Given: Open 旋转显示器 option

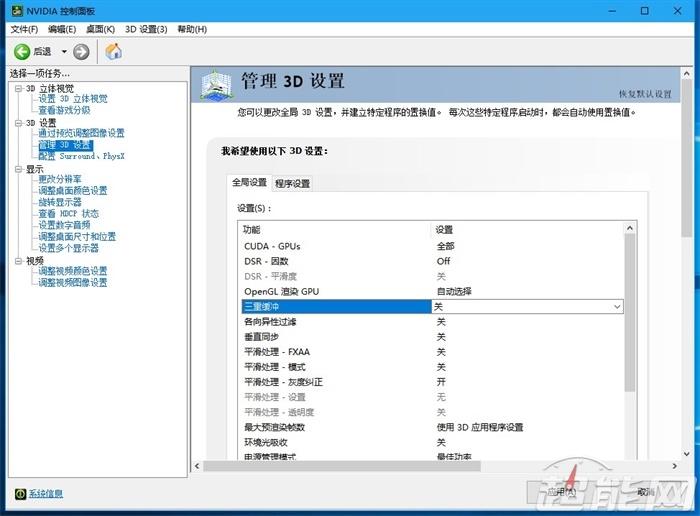Looking at the screenshot, I should click(60, 202).
